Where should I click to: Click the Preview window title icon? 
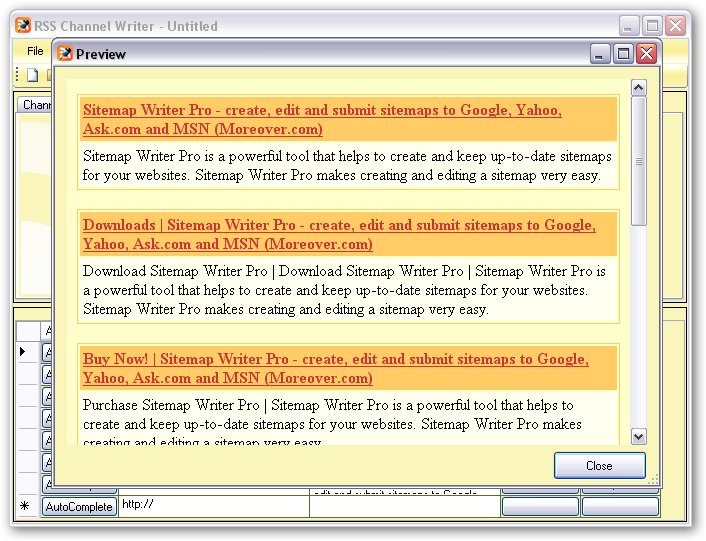point(65,54)
